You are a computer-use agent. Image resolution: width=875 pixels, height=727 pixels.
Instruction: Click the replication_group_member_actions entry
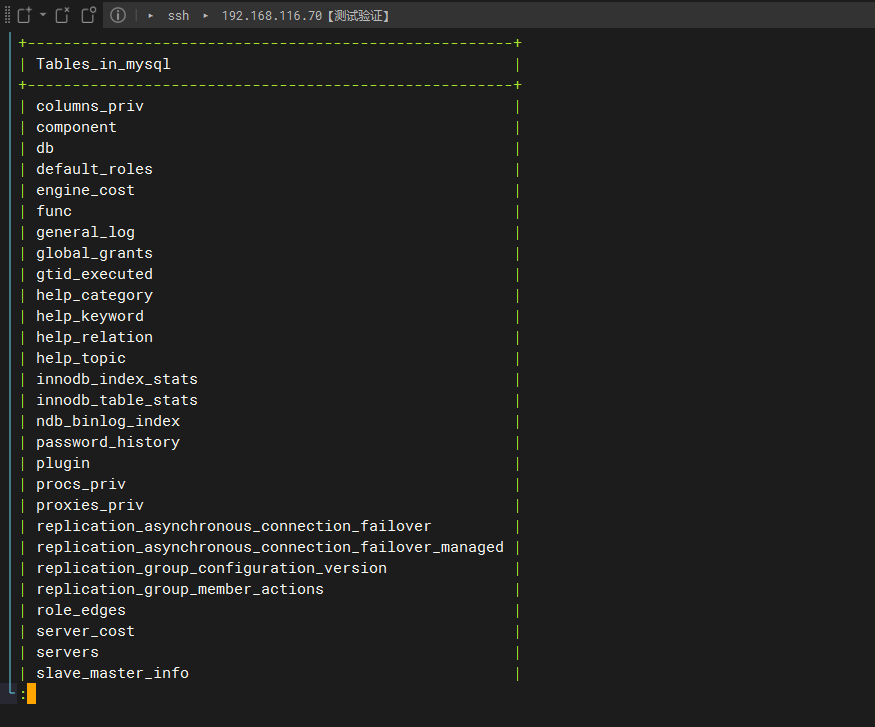click(180, 589)
